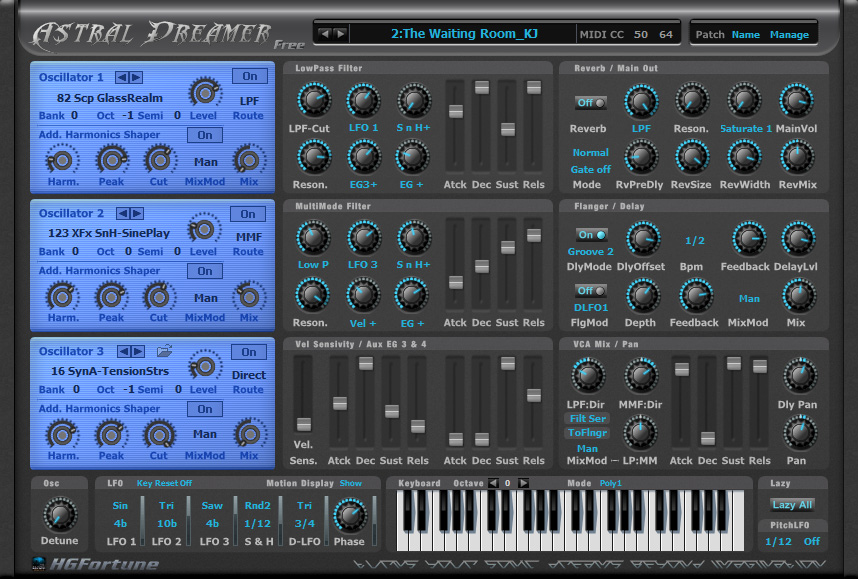This screenshot has width=858, height=579.
Task: Choose previous Oscillator 2 waveform arrow
Action: pos(123,213)
